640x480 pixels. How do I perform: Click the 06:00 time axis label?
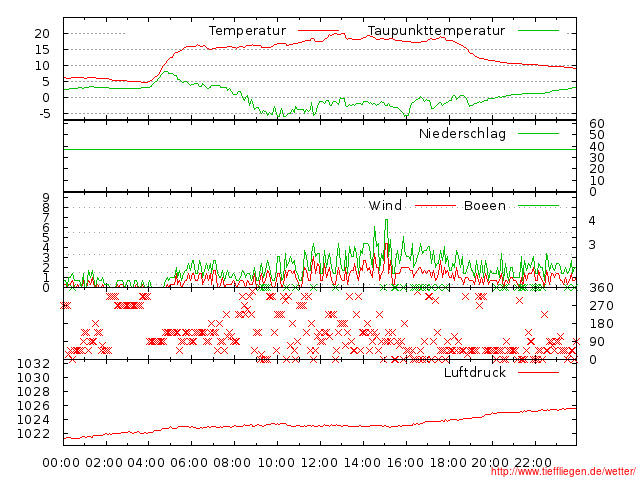click(x=189, y=463)
